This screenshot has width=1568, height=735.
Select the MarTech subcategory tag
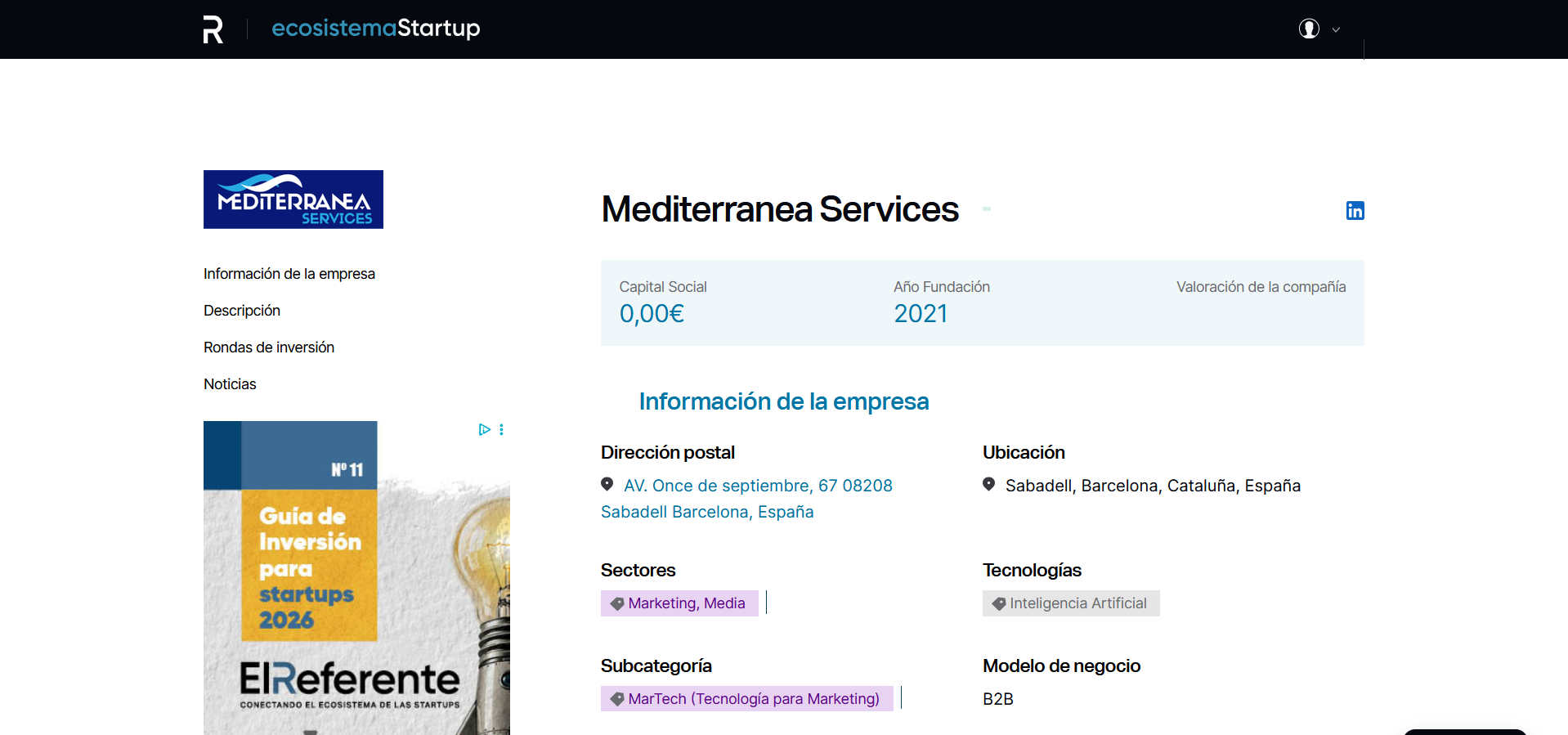tap(747, 699)
